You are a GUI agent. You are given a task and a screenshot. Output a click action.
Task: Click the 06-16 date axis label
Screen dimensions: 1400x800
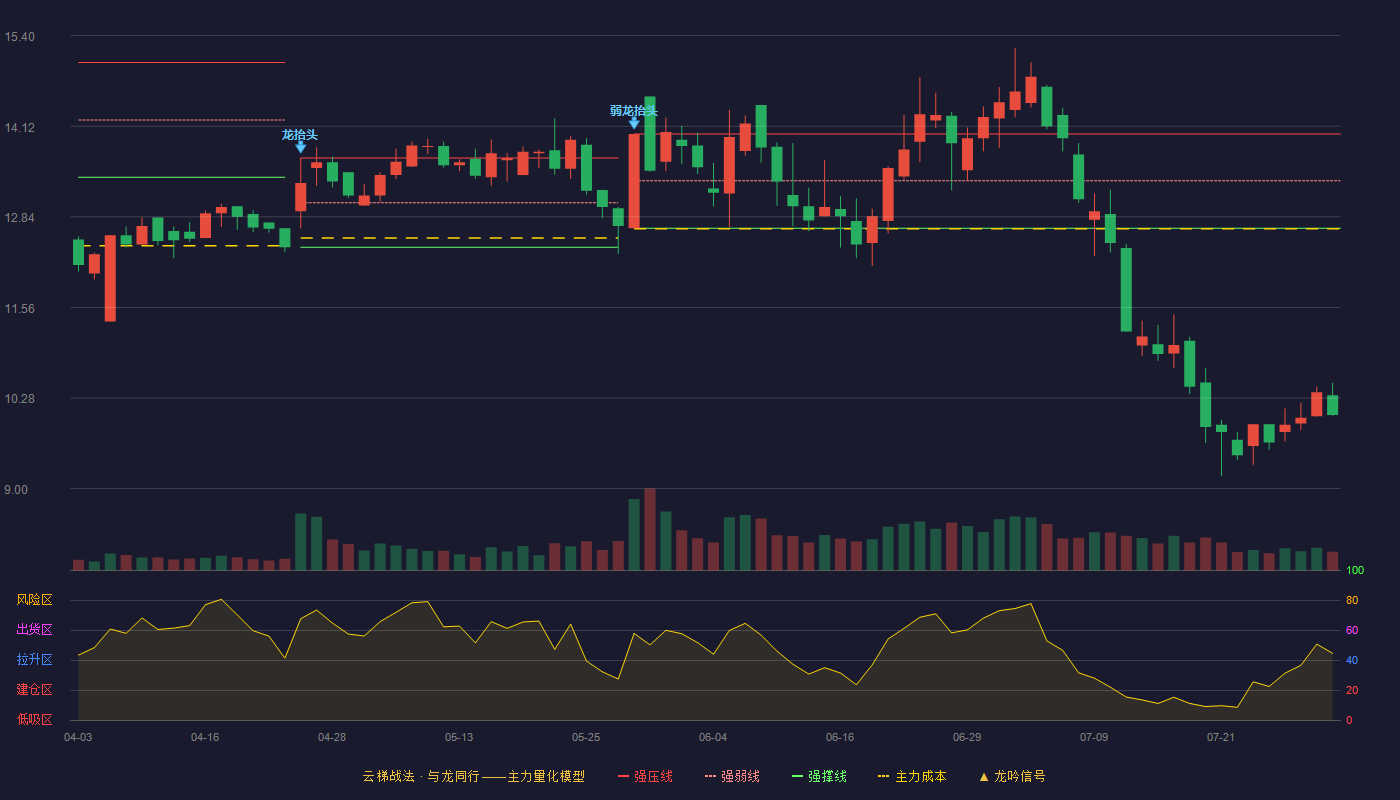(x=840, y=737)
